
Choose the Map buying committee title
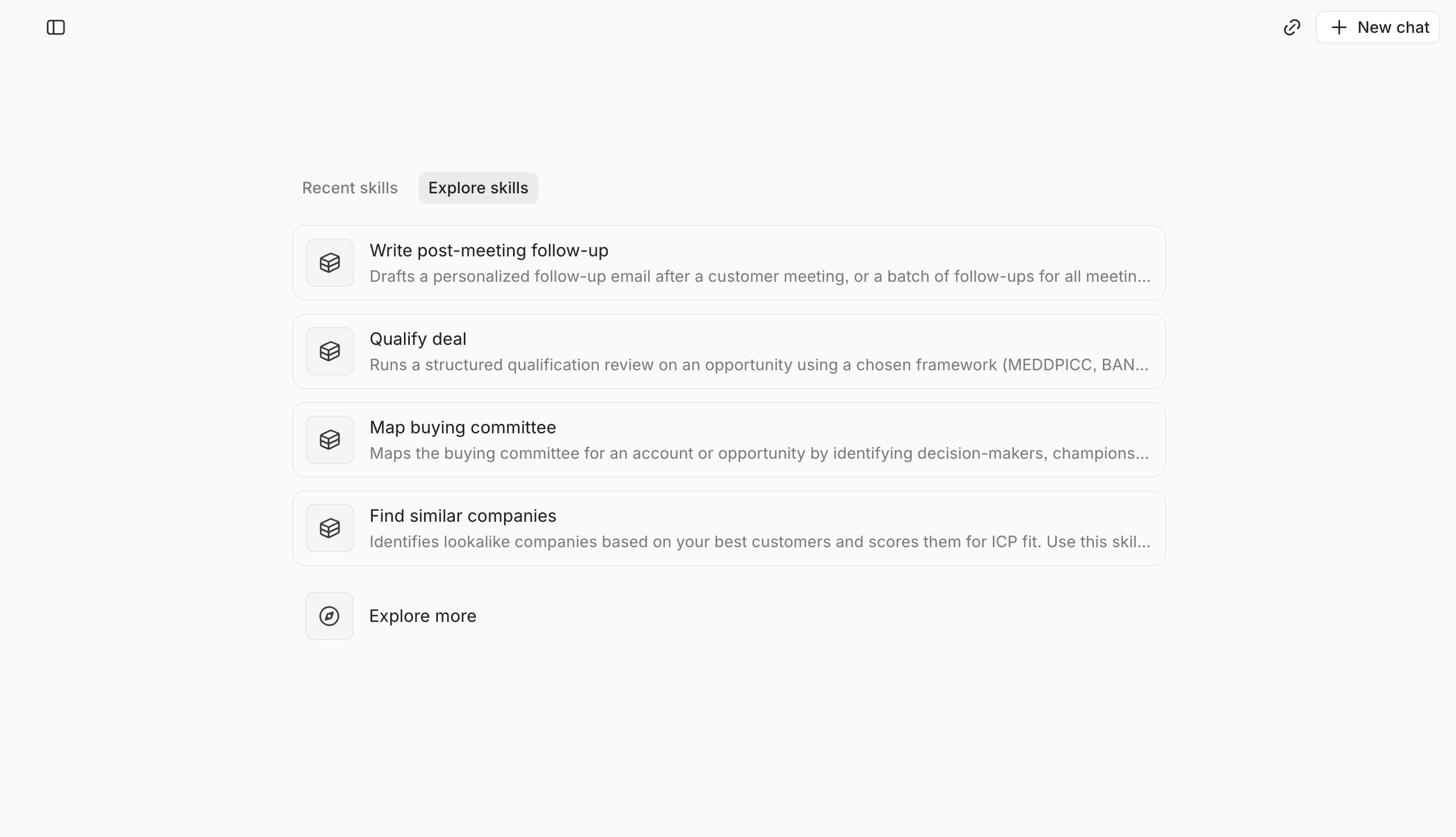point(462,428)
